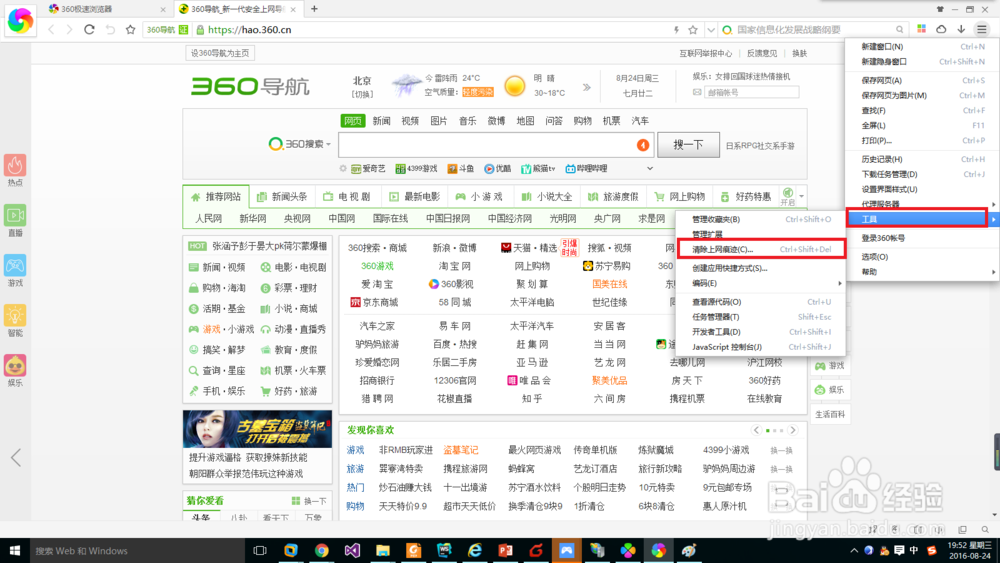Switch the search type to 图片

pos(439,121)
